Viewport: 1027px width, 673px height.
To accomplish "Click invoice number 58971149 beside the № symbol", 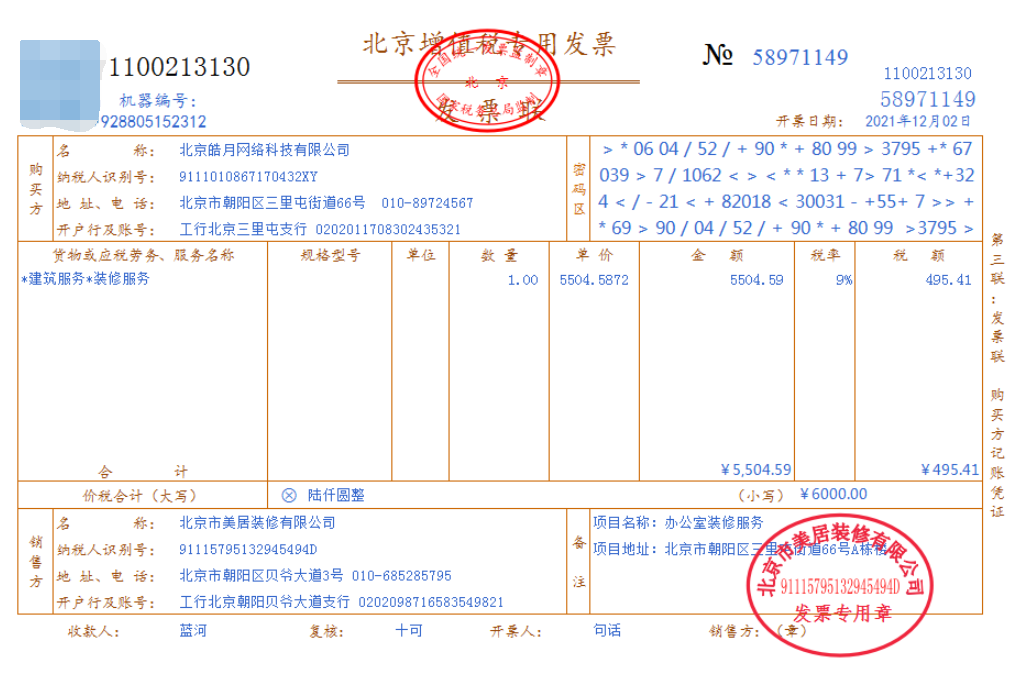I will [x=800, y=58].
